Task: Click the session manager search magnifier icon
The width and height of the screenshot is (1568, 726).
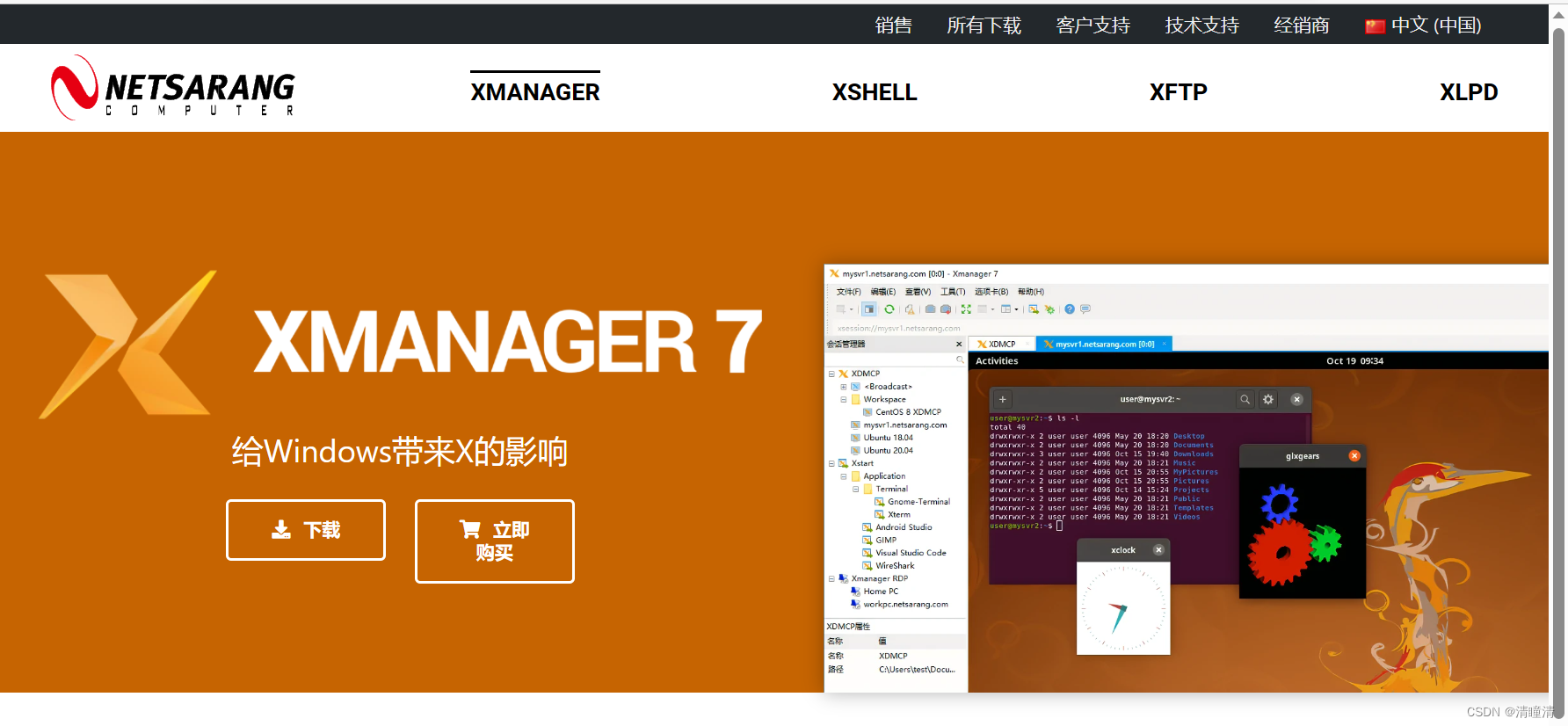Action: (x=960, y=359)
